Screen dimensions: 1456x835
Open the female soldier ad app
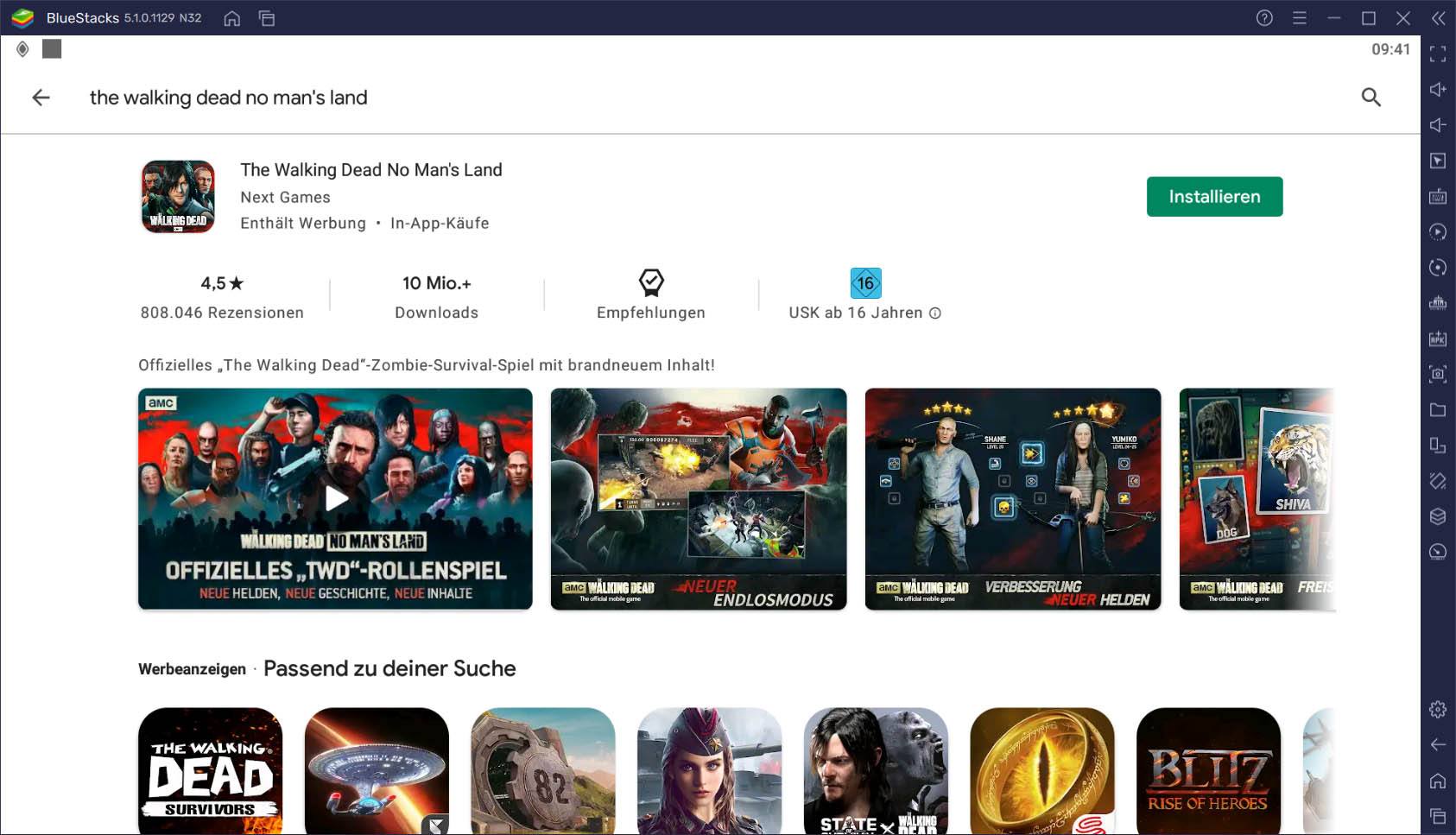[709, 771]
